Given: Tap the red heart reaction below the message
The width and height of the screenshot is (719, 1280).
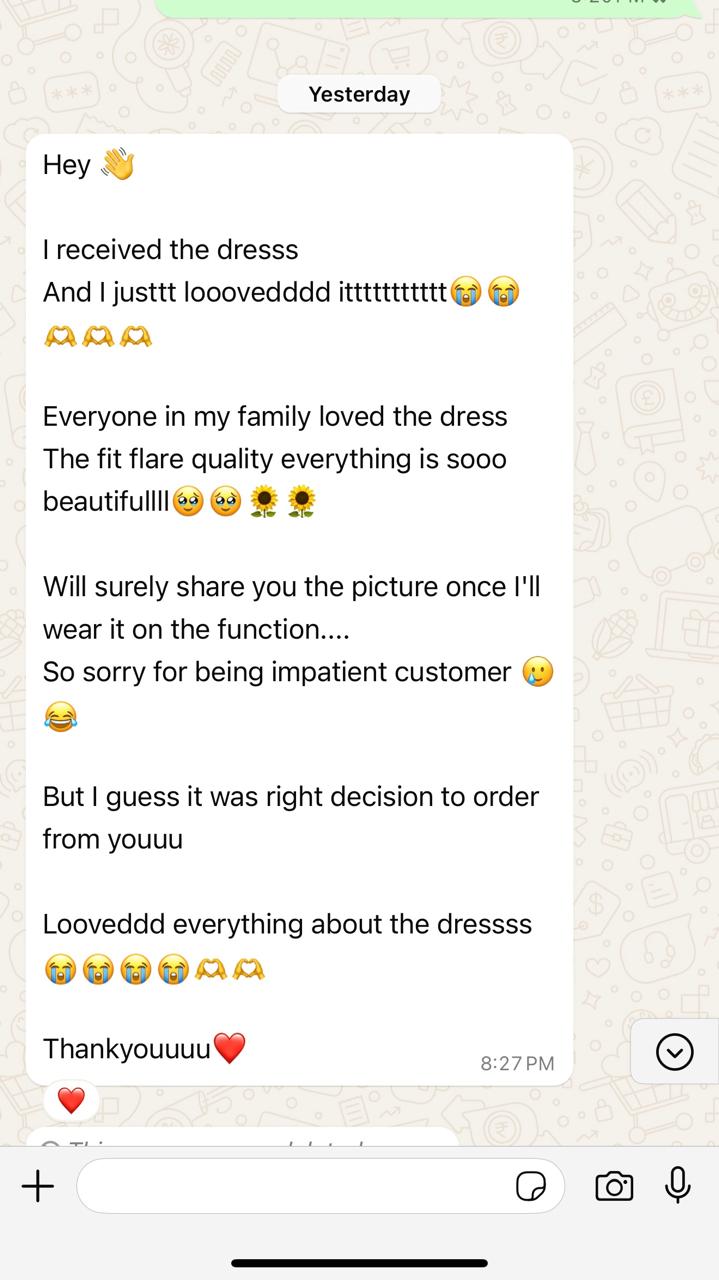Looking at the screenshot, I should [x=71, y=1101].
